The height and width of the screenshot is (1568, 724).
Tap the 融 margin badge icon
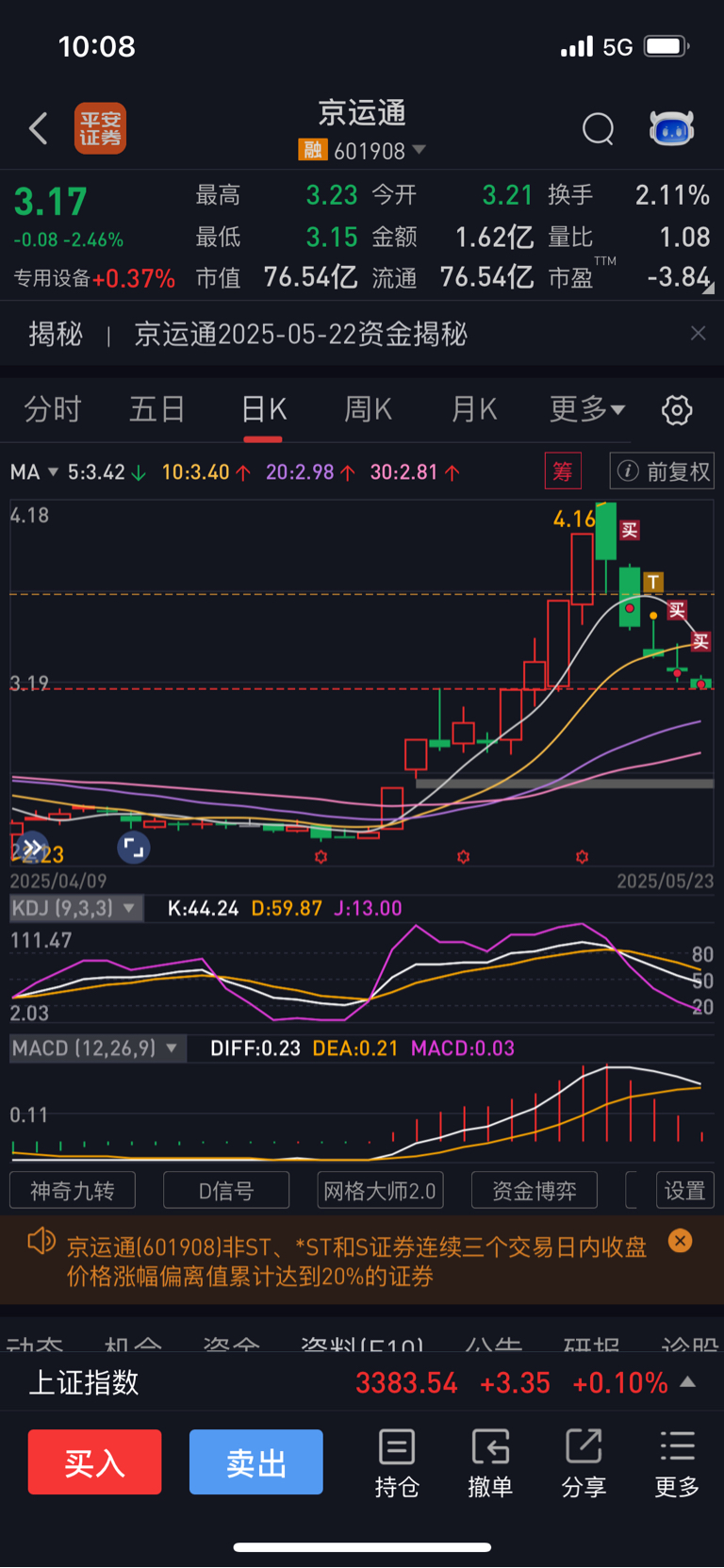click(312, 150)
